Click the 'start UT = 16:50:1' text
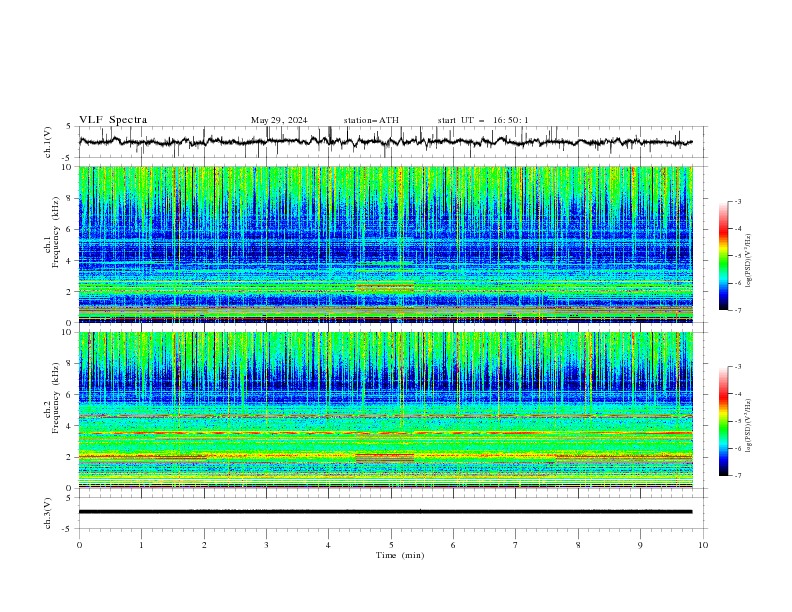This screenshot has width=792, height=612. 483,120
